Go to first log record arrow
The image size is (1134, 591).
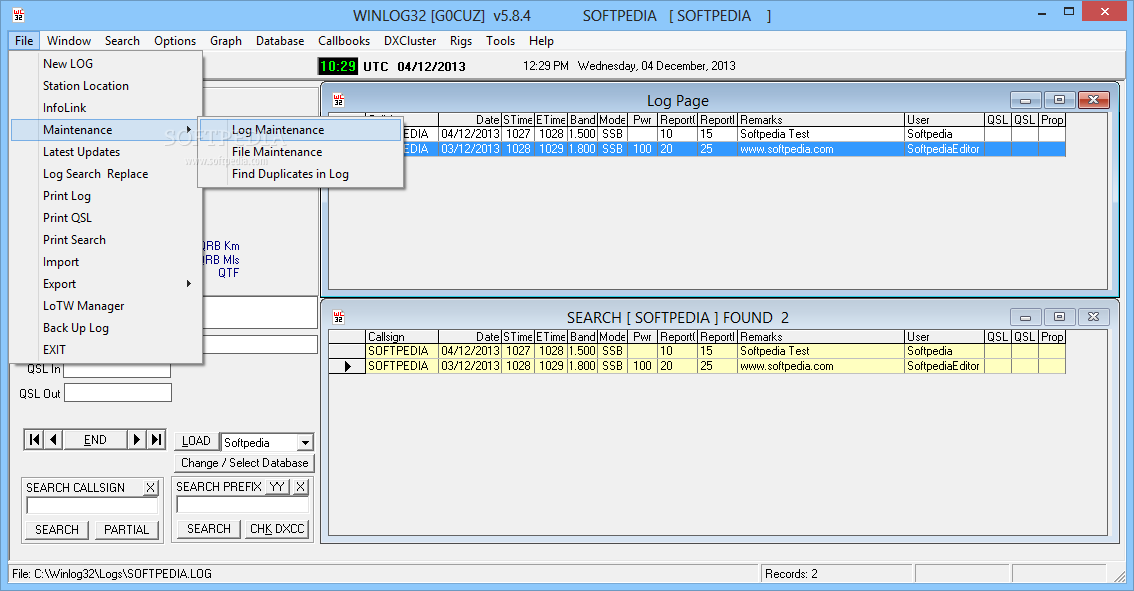point(34,439)
